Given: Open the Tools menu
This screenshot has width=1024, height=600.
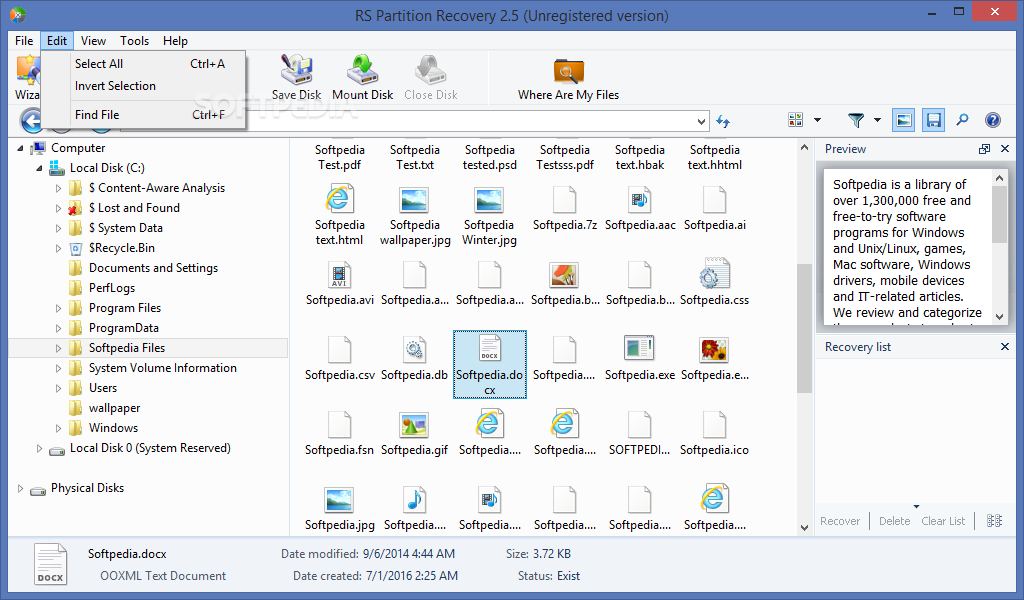Looking at the screenshot, I should coord(135,40).
